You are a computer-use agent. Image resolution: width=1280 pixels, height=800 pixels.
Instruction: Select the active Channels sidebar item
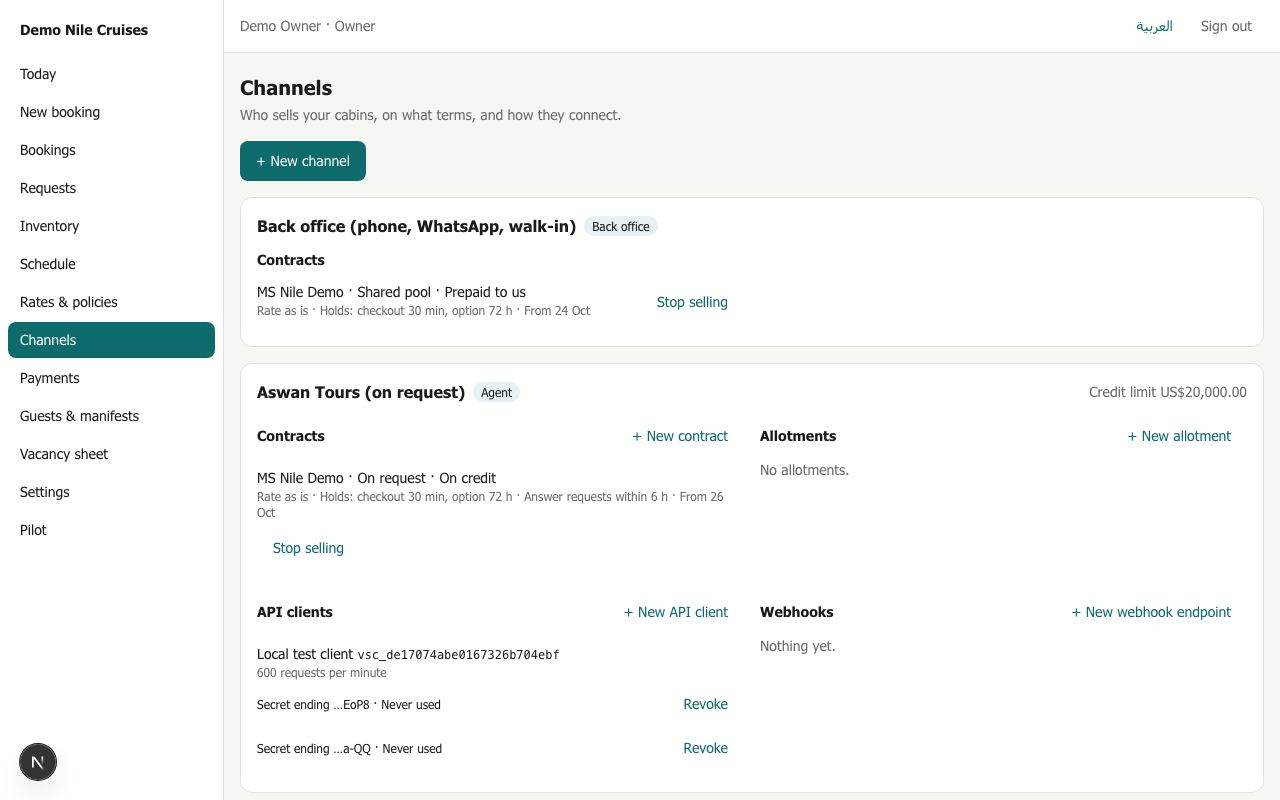point(111,340)
